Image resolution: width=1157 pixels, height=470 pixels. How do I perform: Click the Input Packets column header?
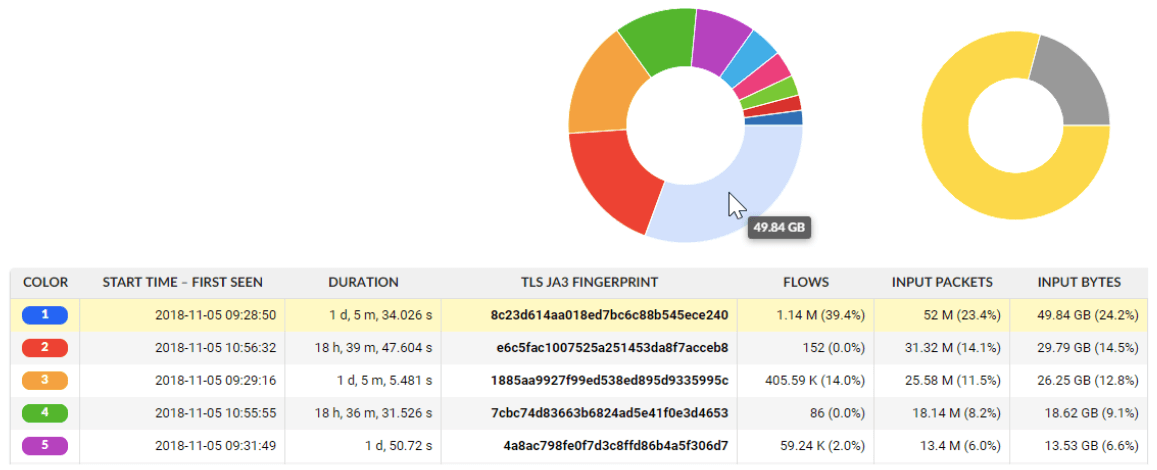click(942, 282)
